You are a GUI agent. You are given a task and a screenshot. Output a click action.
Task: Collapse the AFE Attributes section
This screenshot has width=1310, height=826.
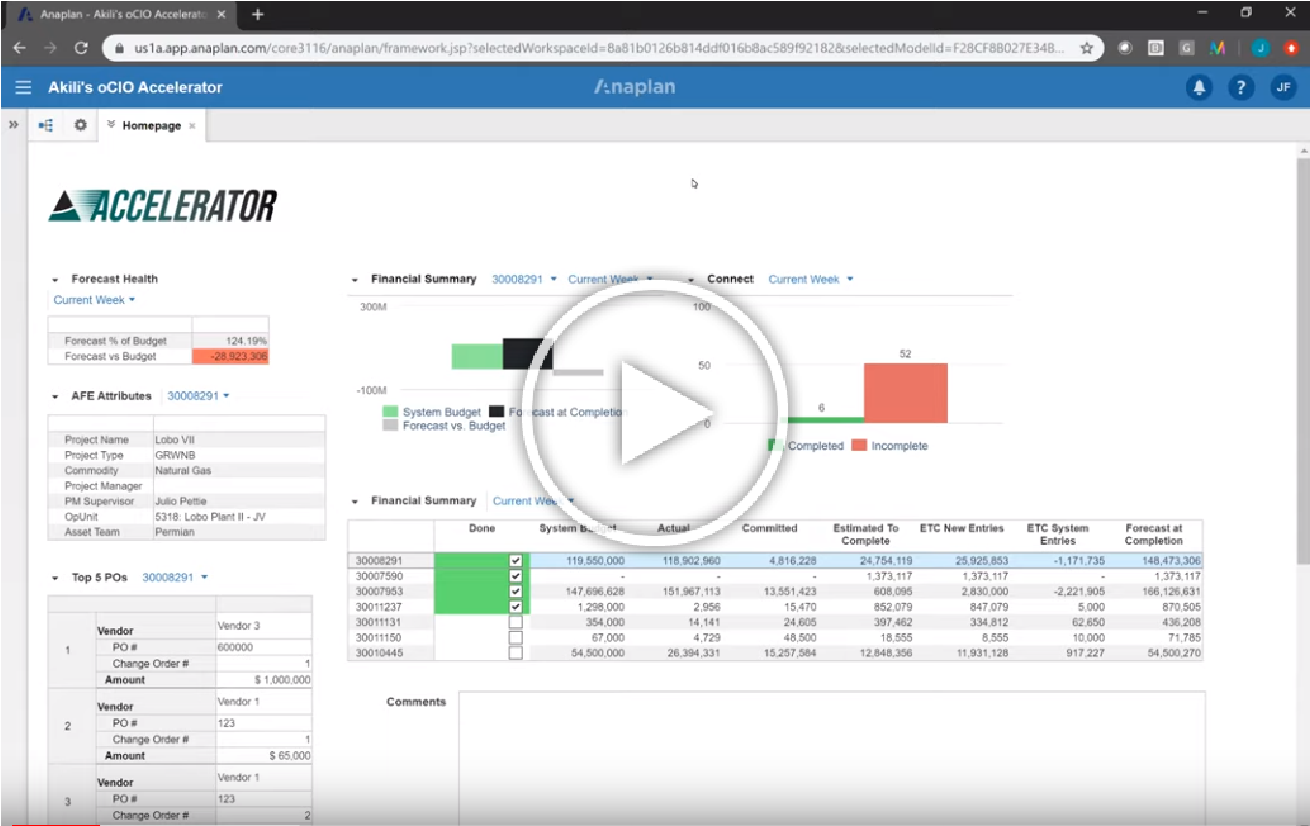pos(56,396)
